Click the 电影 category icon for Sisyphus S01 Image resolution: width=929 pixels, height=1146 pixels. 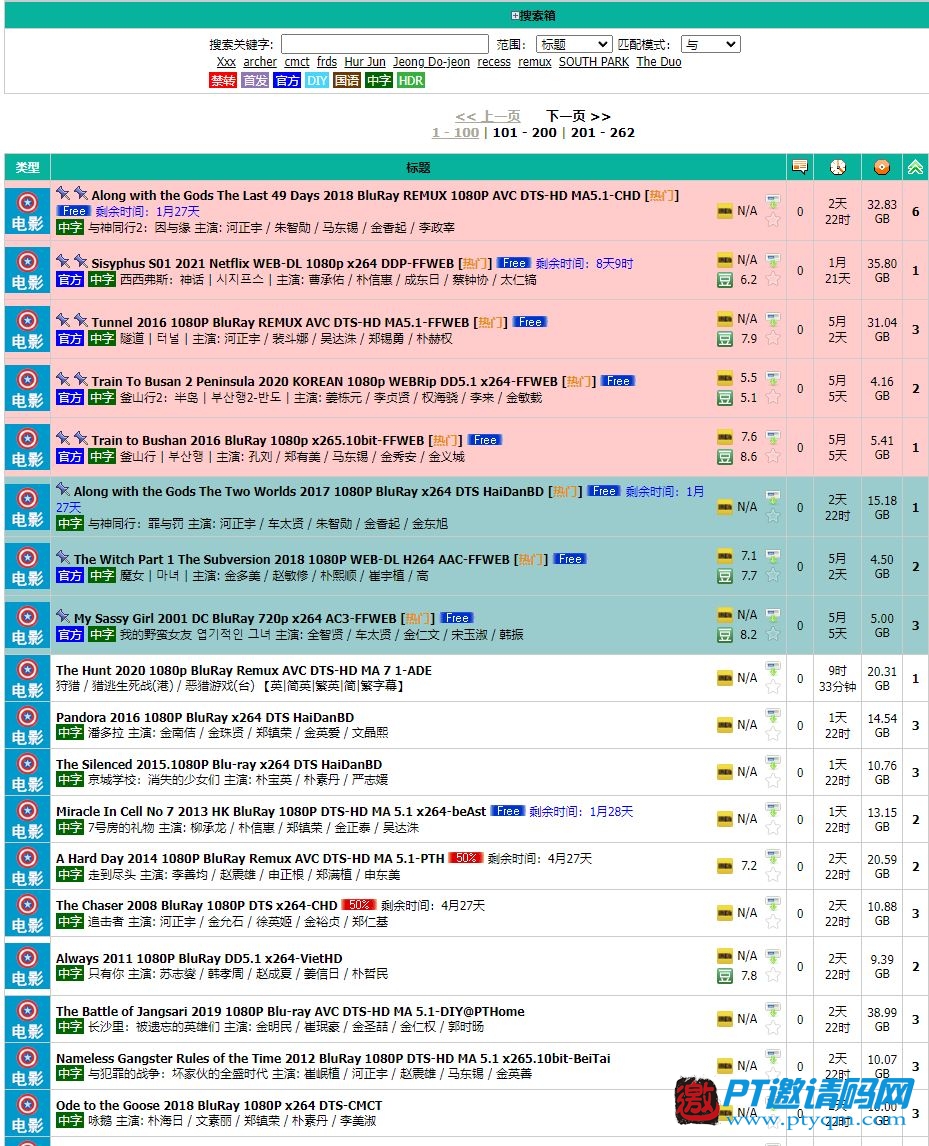(27, 270)
